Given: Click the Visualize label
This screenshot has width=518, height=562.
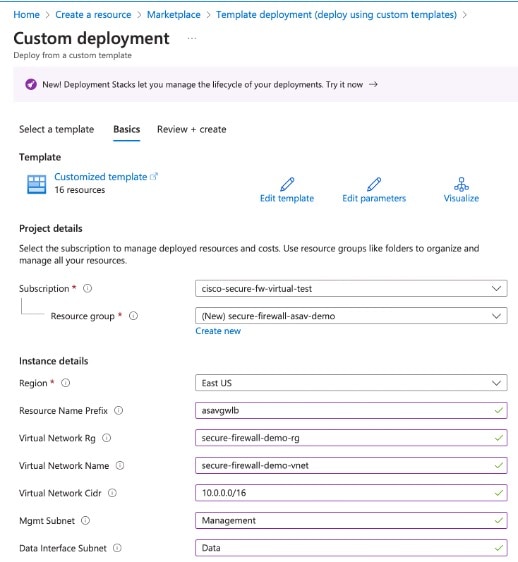Looking at the screenshot, I should click(x=461, y=198).
